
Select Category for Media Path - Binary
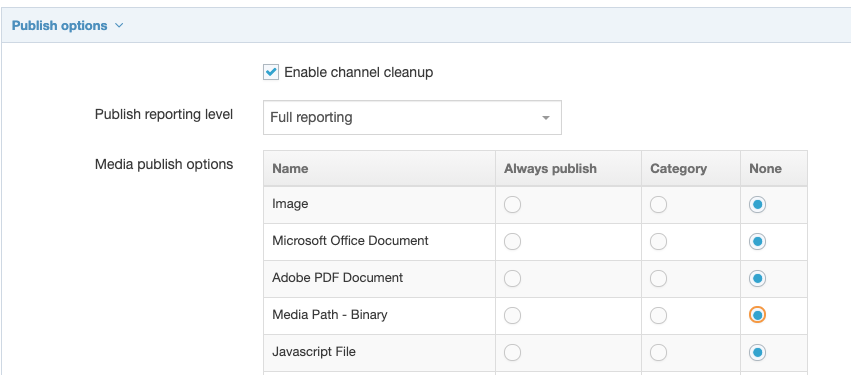pyautogui.click(x=658, y=315)
